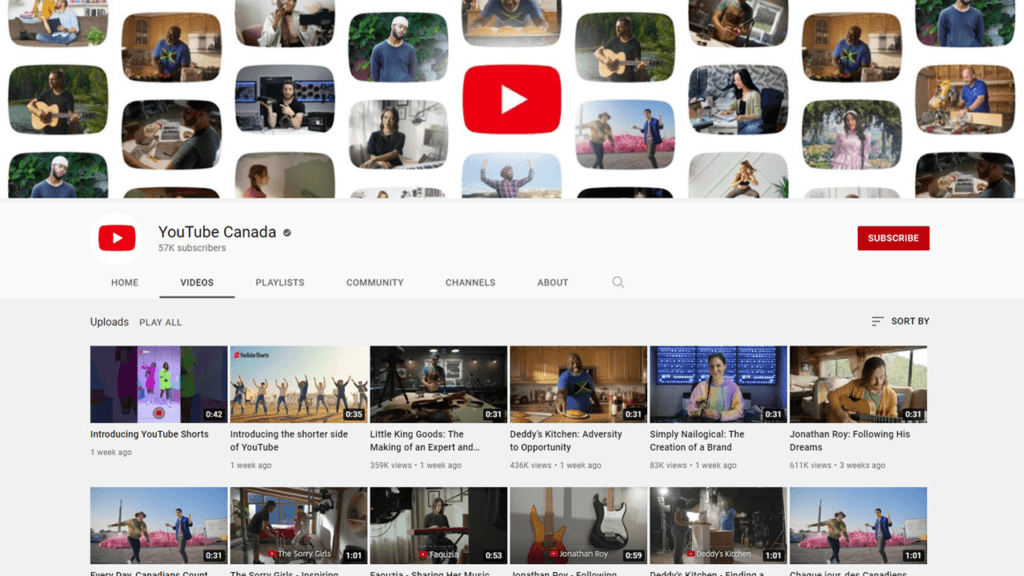This screenshot has width=1024, height=576.
Task: Open the COMMUNITY tab
Action: pos(375,282)
